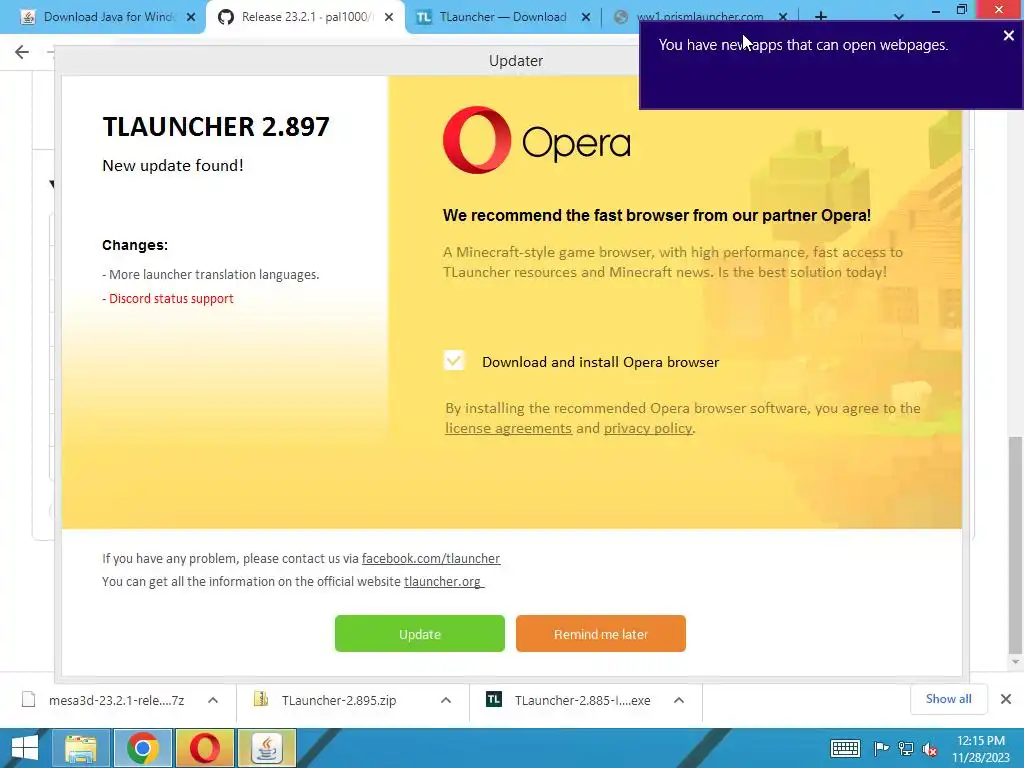This screenshot has width=1024, height=768.
Task: Close the downloads bar
Action: coord(1006,699)
